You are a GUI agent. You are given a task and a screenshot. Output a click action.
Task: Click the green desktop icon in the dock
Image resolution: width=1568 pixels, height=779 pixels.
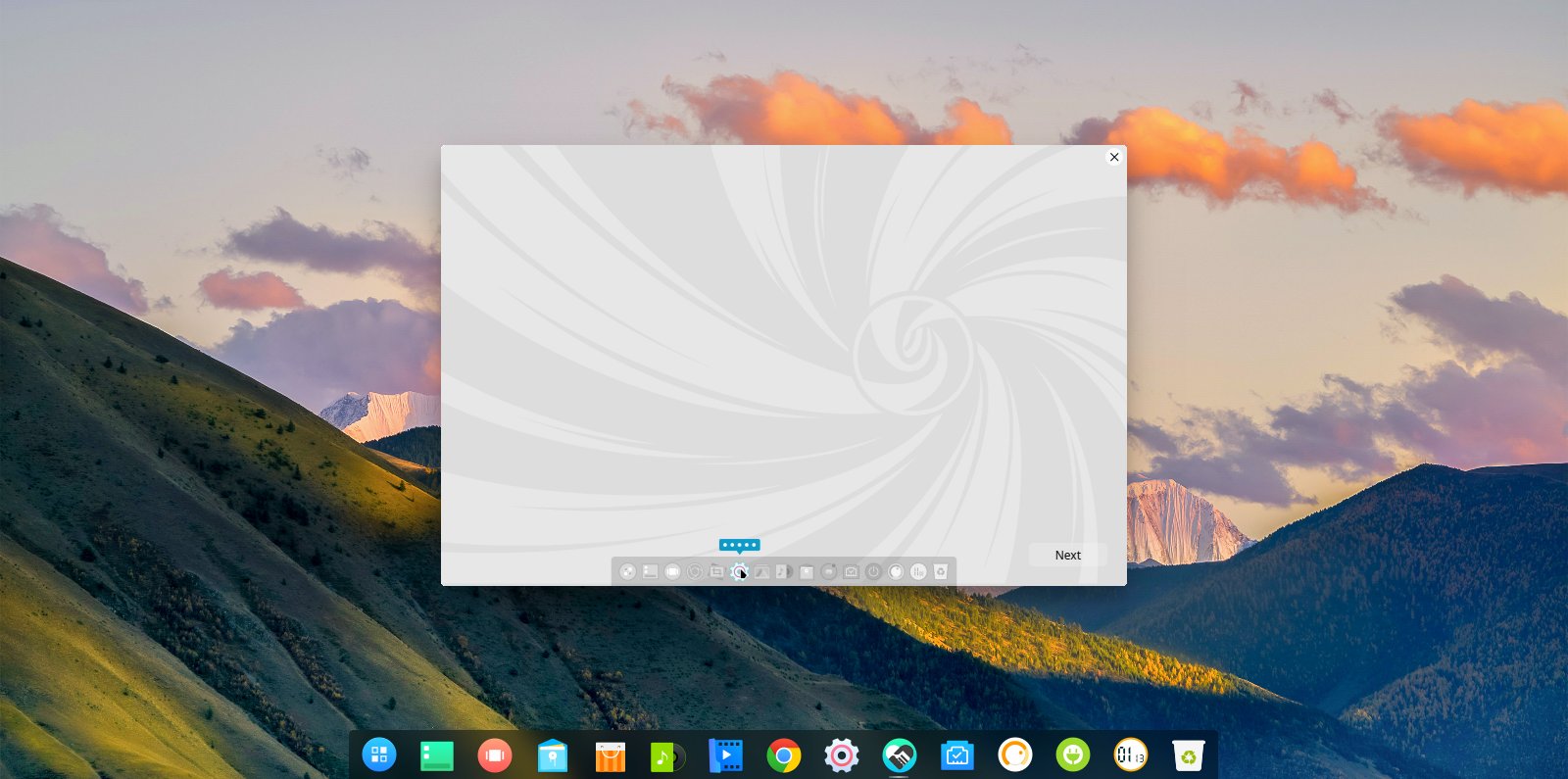pyautogui.click(x=437, y=755)
